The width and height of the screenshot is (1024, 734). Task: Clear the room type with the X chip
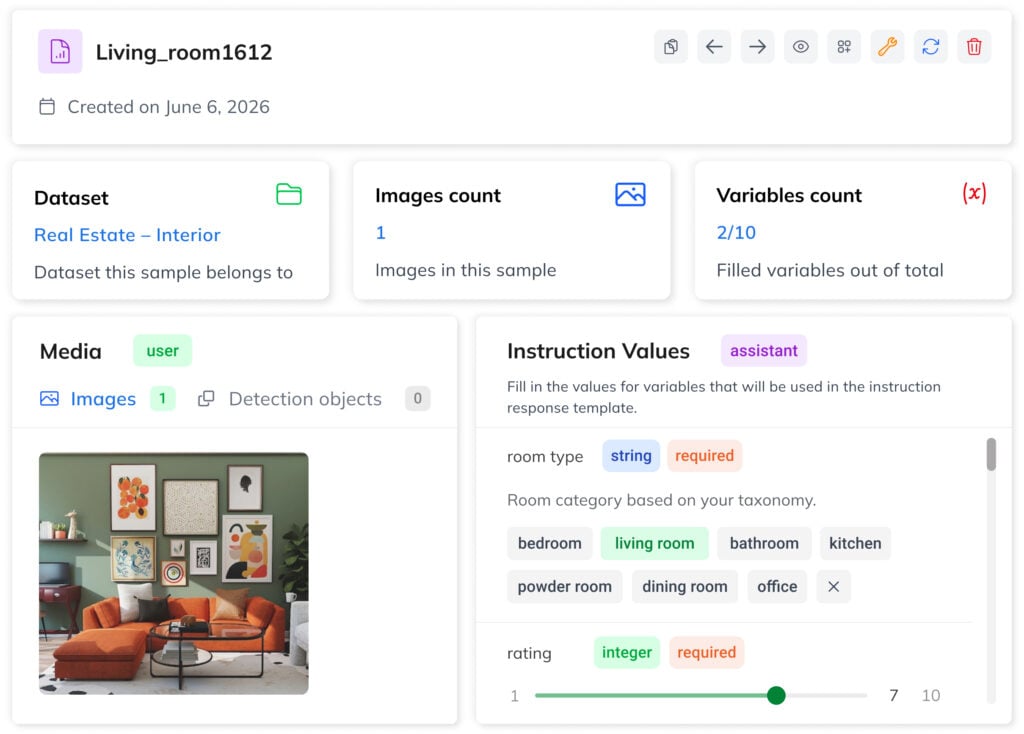coord(833,587)
